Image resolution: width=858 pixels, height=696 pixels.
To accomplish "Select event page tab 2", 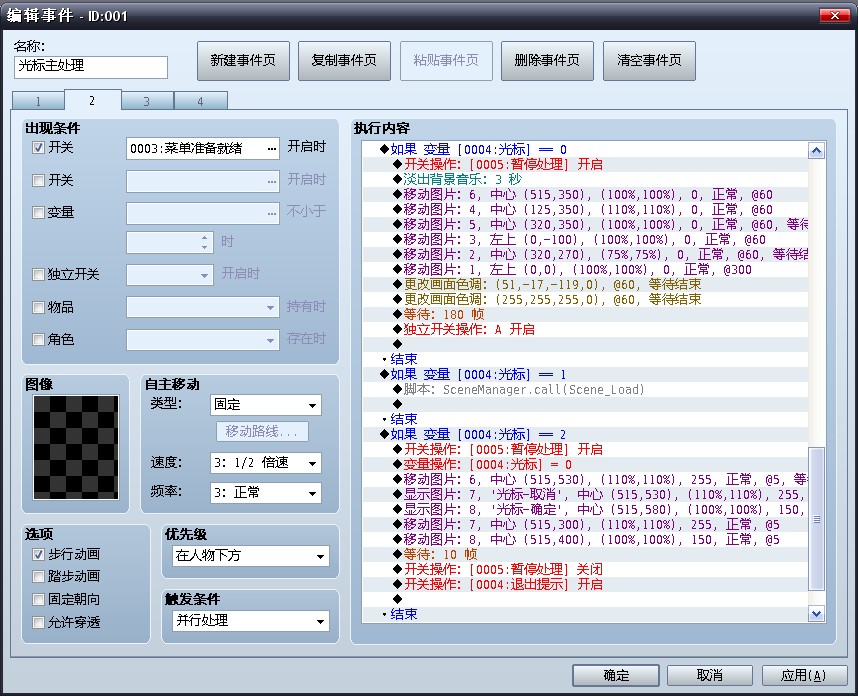I will pos(92,100).
